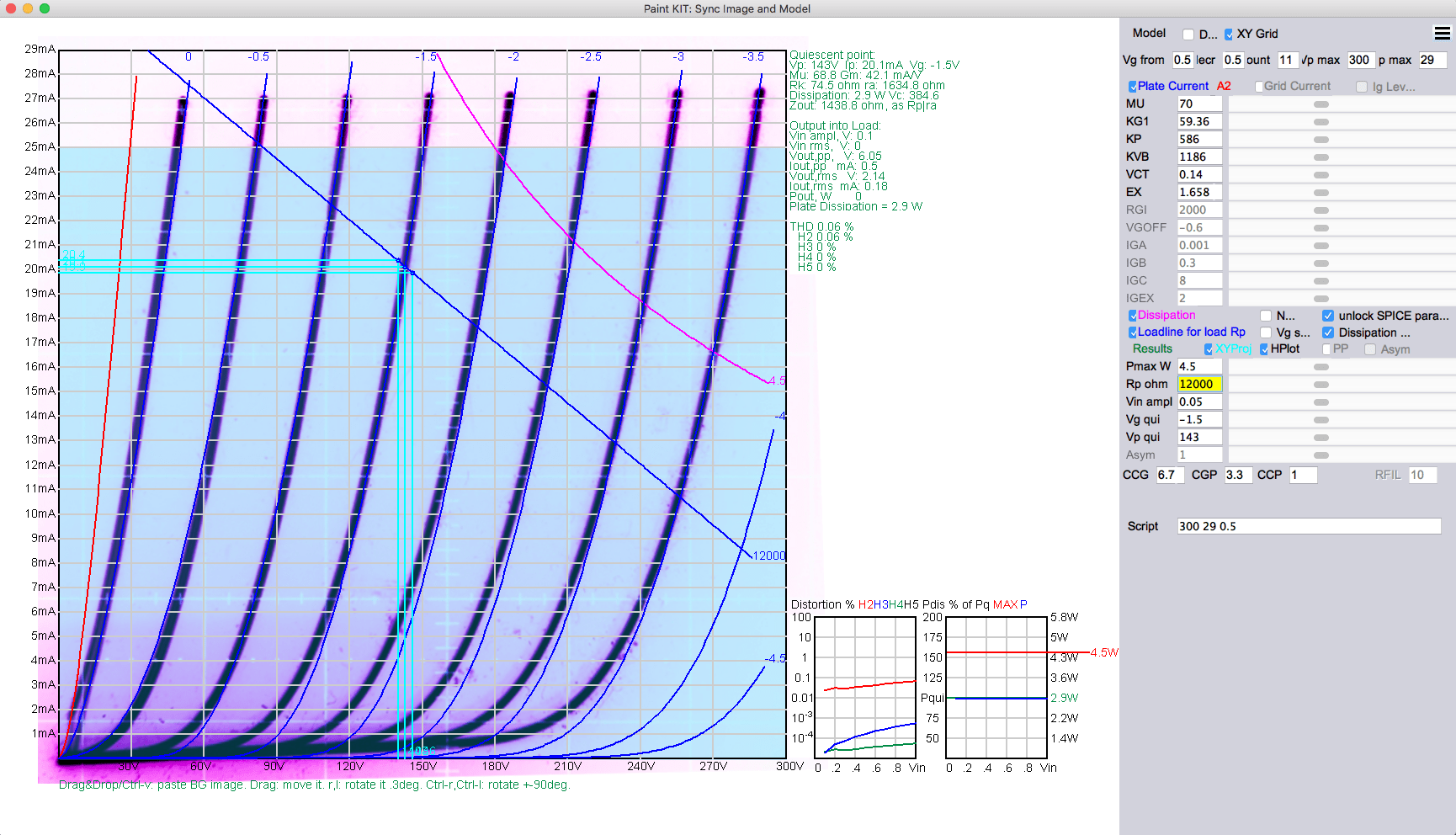The width and height of the screenshot is (1456, 835).
Task: Toggle the HPlot checkbox
Action: pos(1264,349)
